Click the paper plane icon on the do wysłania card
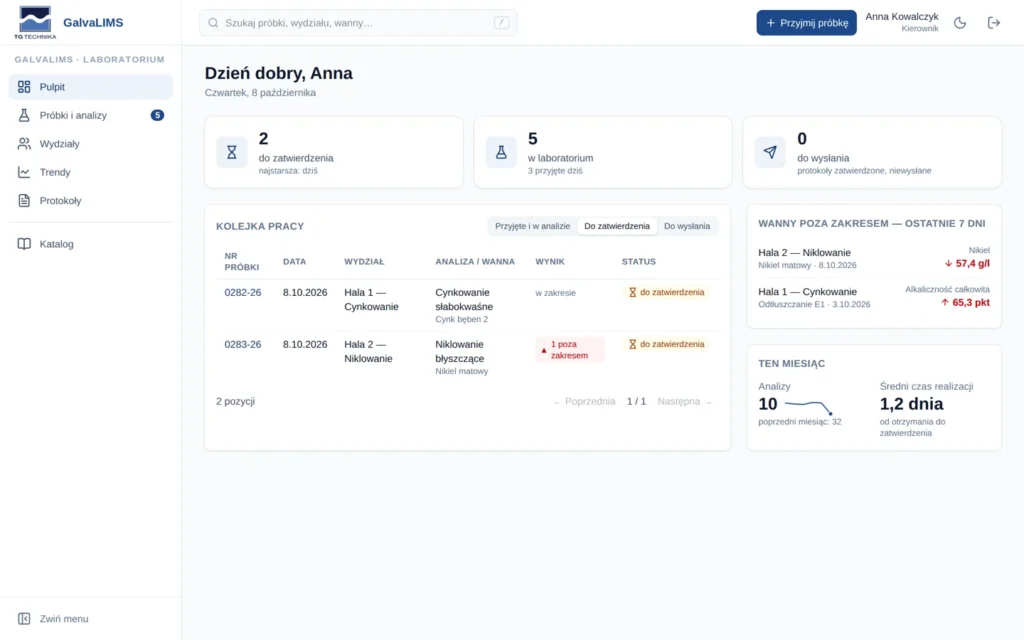Viewport: 1024px width, 640px height. (770, 152)
